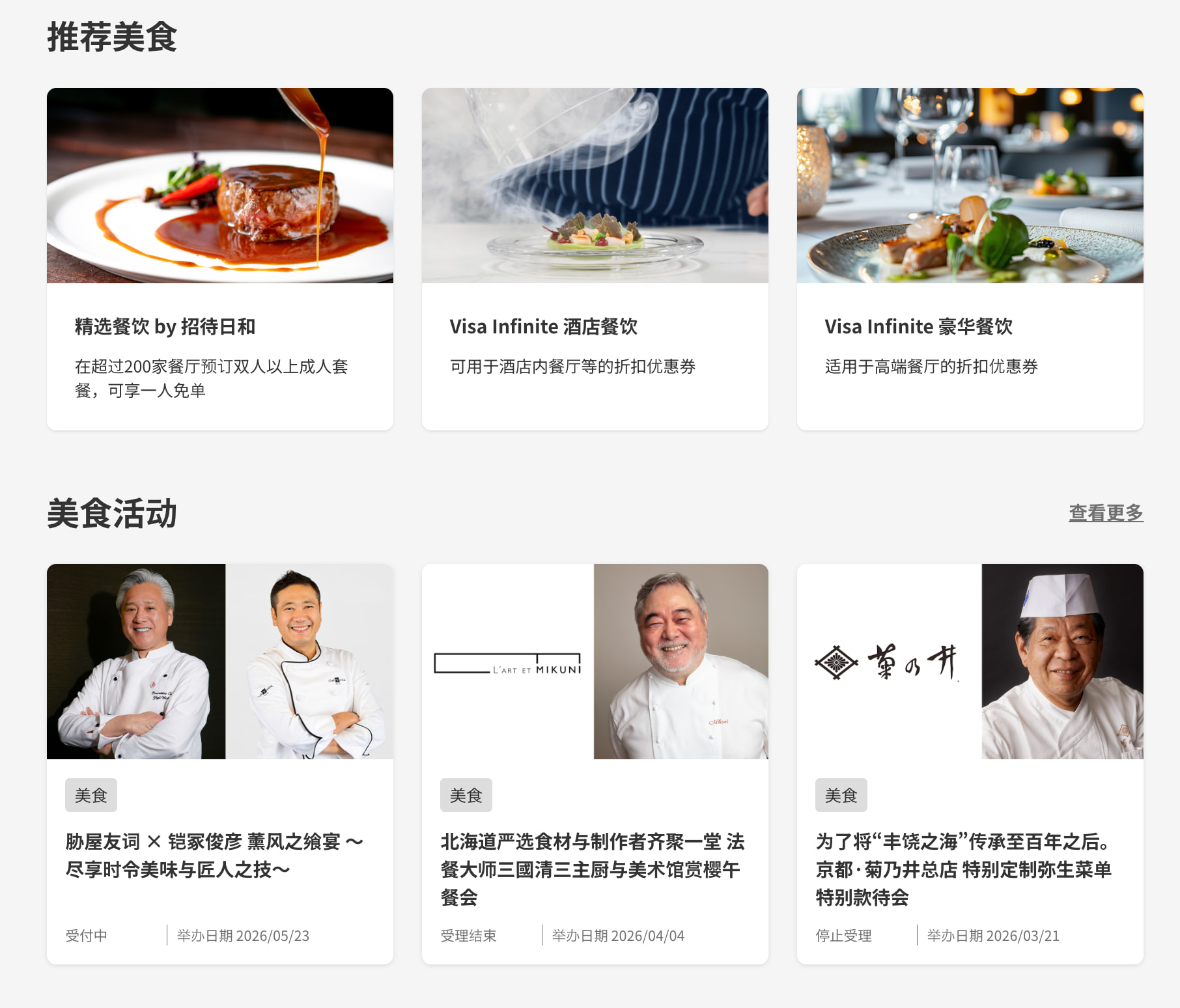This screenshot has width=1180, height=1008.
Task: Click the two crossed-arms chefs photo
Action: [220, 662]
